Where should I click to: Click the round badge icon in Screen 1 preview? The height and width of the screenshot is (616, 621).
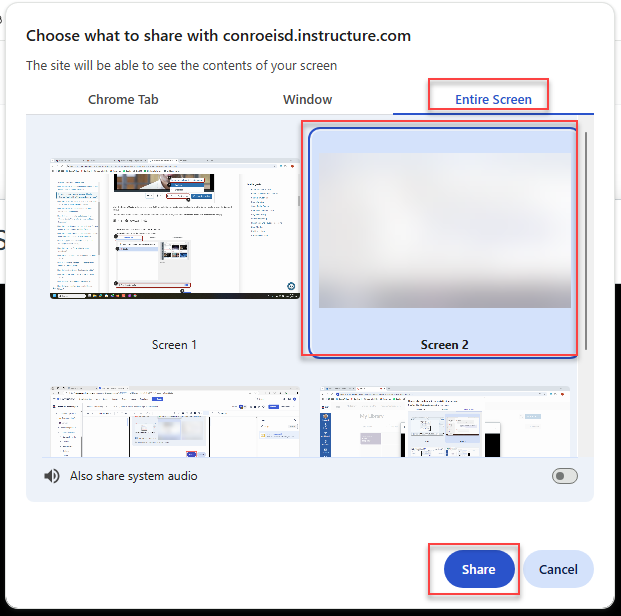pyautogui.click(x=290, y=286)
